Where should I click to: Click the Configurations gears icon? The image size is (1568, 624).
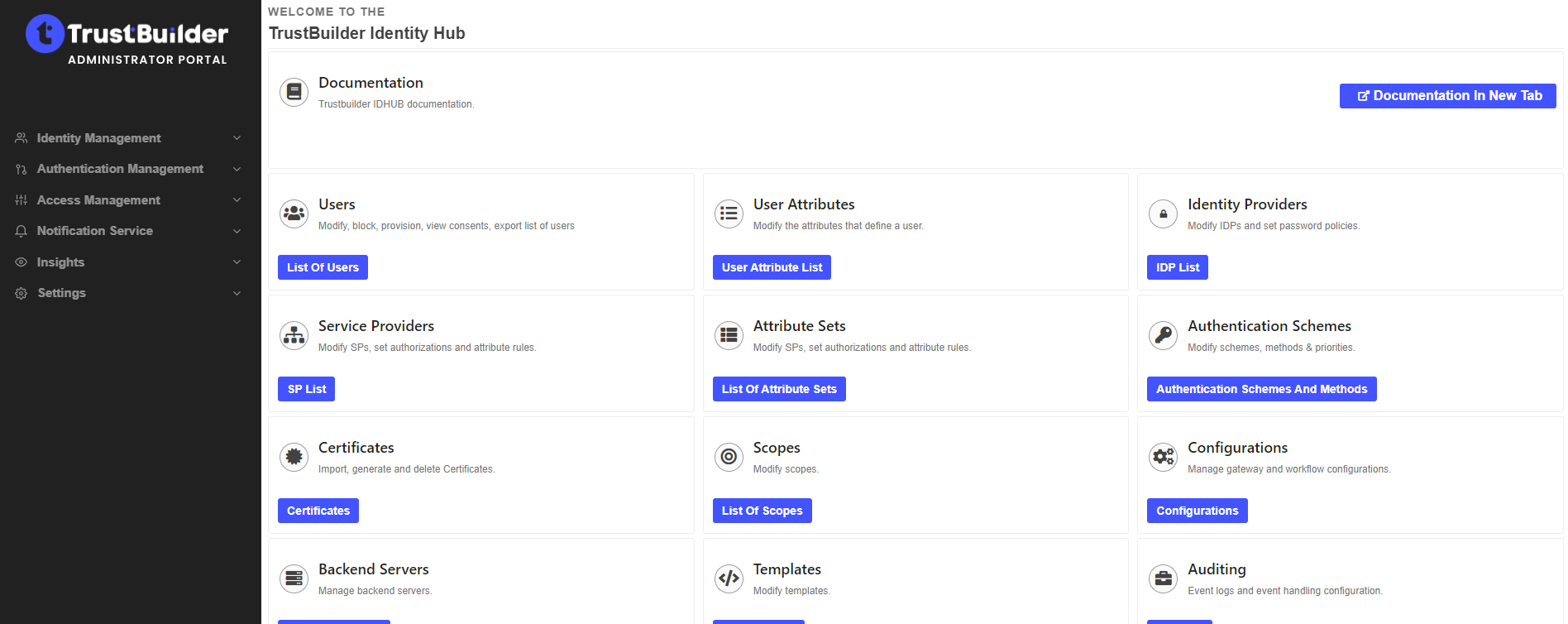click(1163, 457)
